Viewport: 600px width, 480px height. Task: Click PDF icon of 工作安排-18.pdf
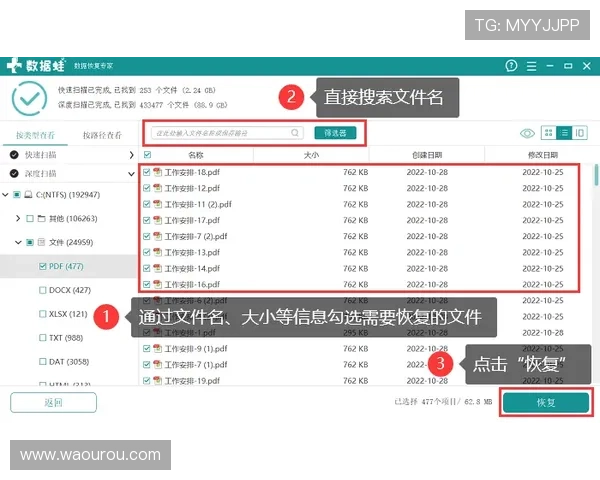(157, 172)
